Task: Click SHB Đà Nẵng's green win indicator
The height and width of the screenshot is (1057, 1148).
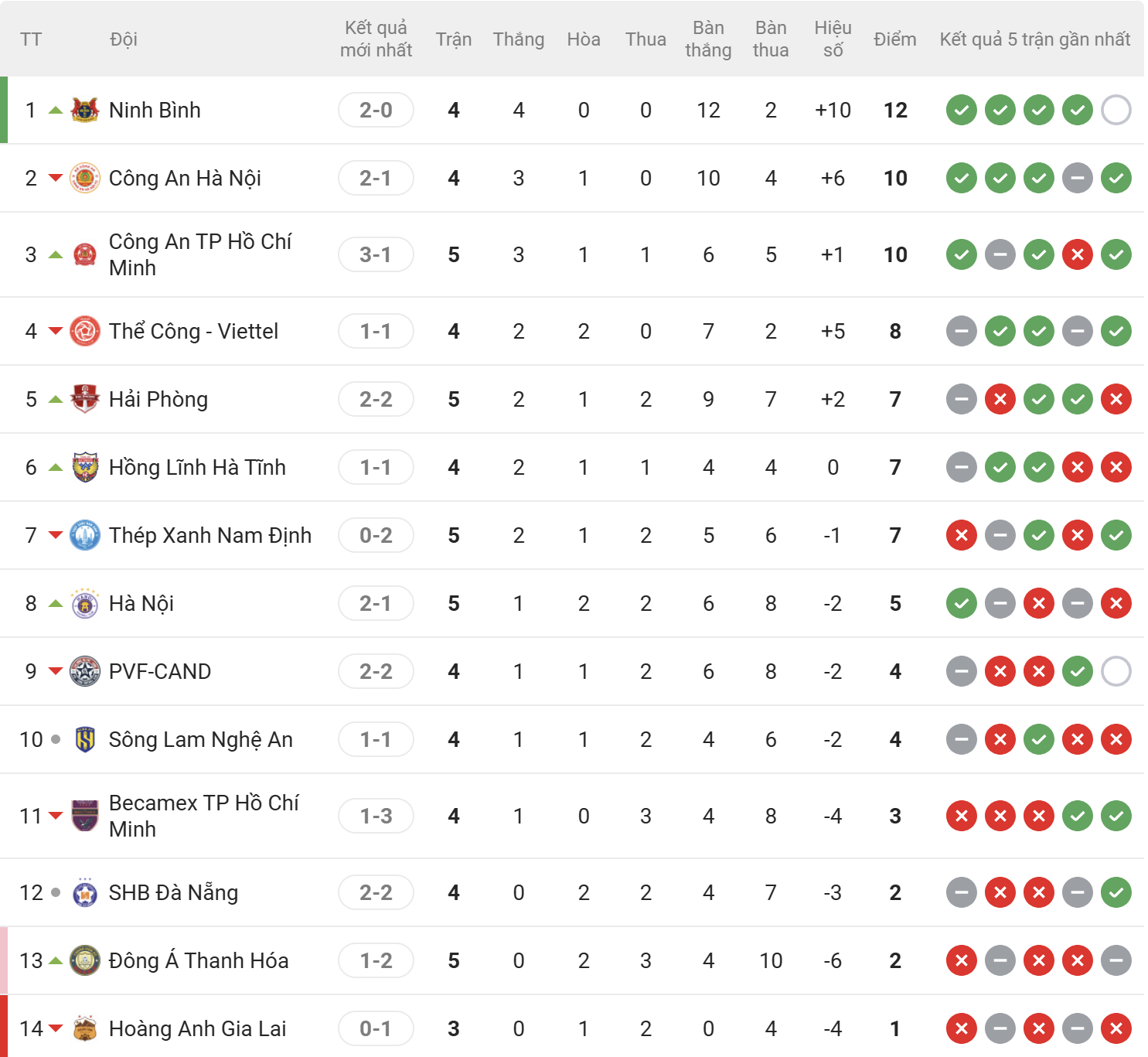Action: click(1116, 892)
